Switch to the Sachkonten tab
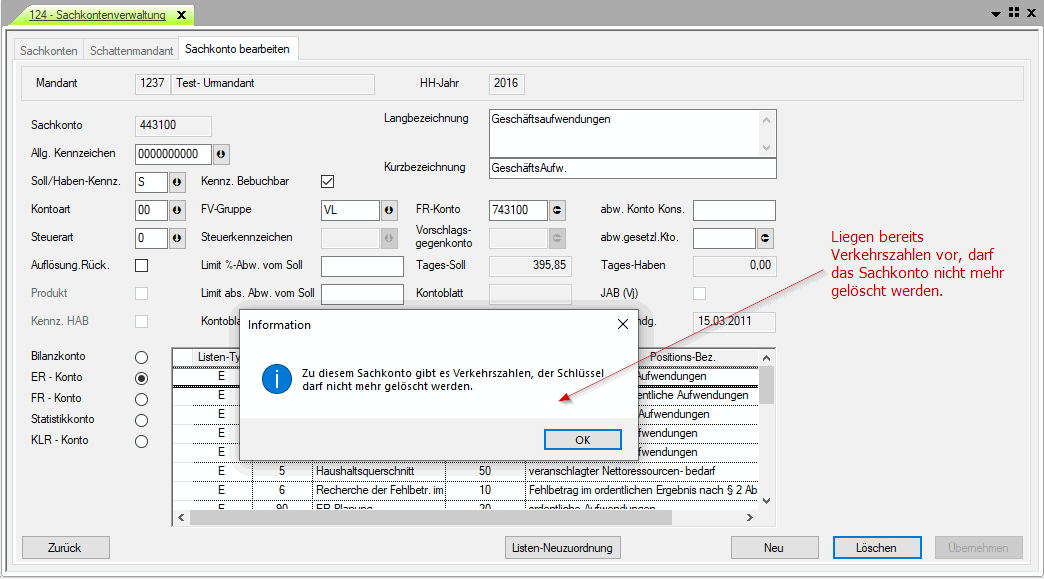The width and height of the screenshot is (1044, 579). (x=49, y=50)
